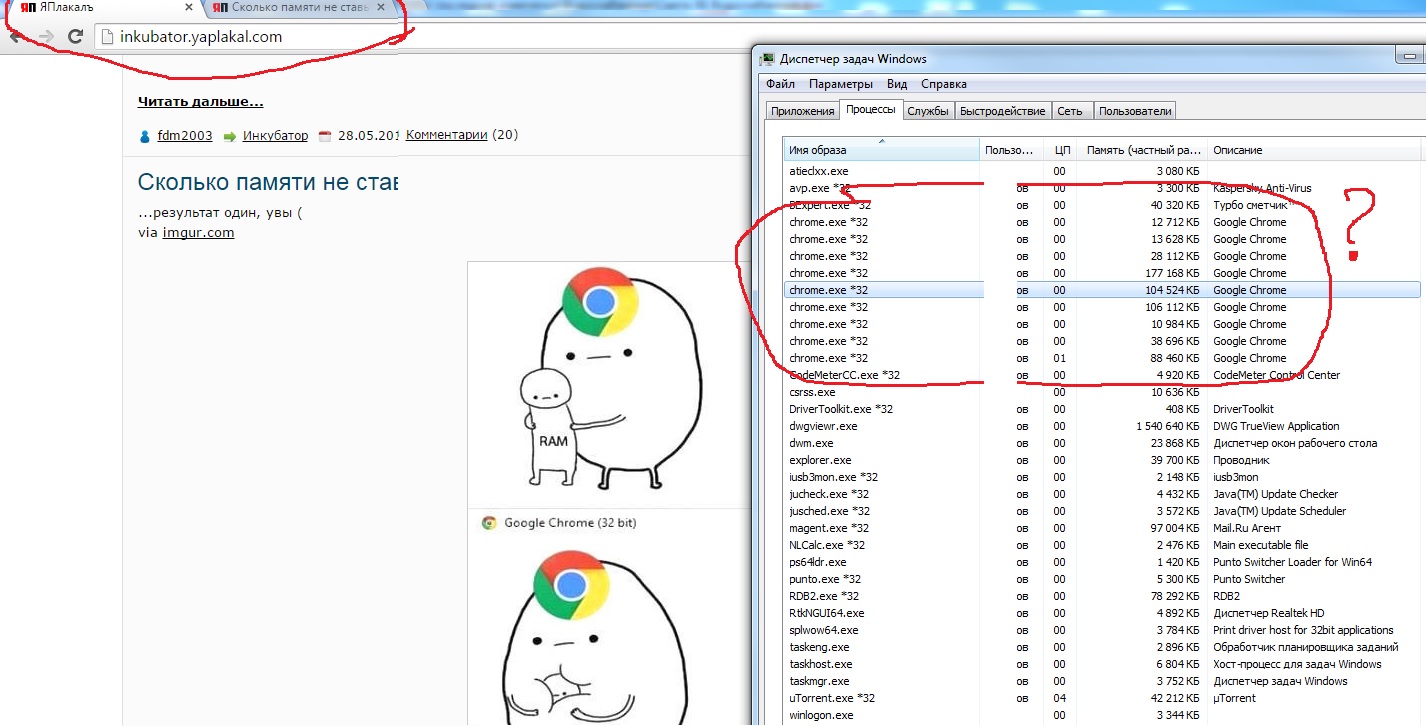Click the blue user icon beside fdm2003
This screenshot has height=726, width=1426.
145,136
